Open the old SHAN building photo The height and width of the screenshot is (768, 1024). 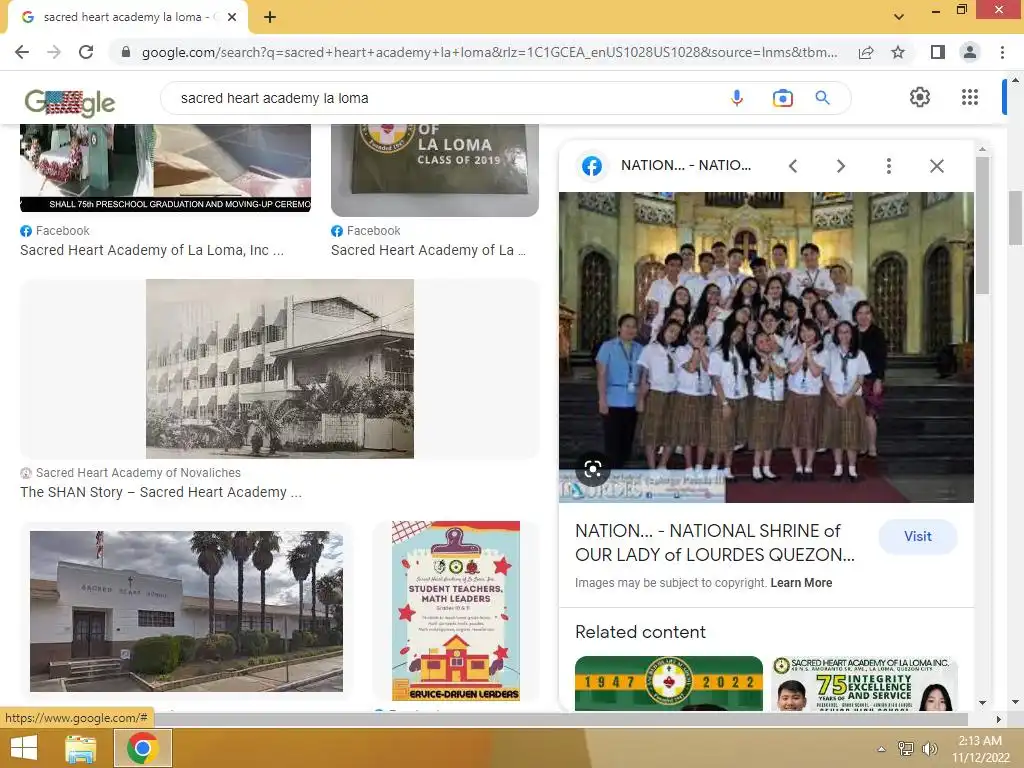[x=280, y=368]
